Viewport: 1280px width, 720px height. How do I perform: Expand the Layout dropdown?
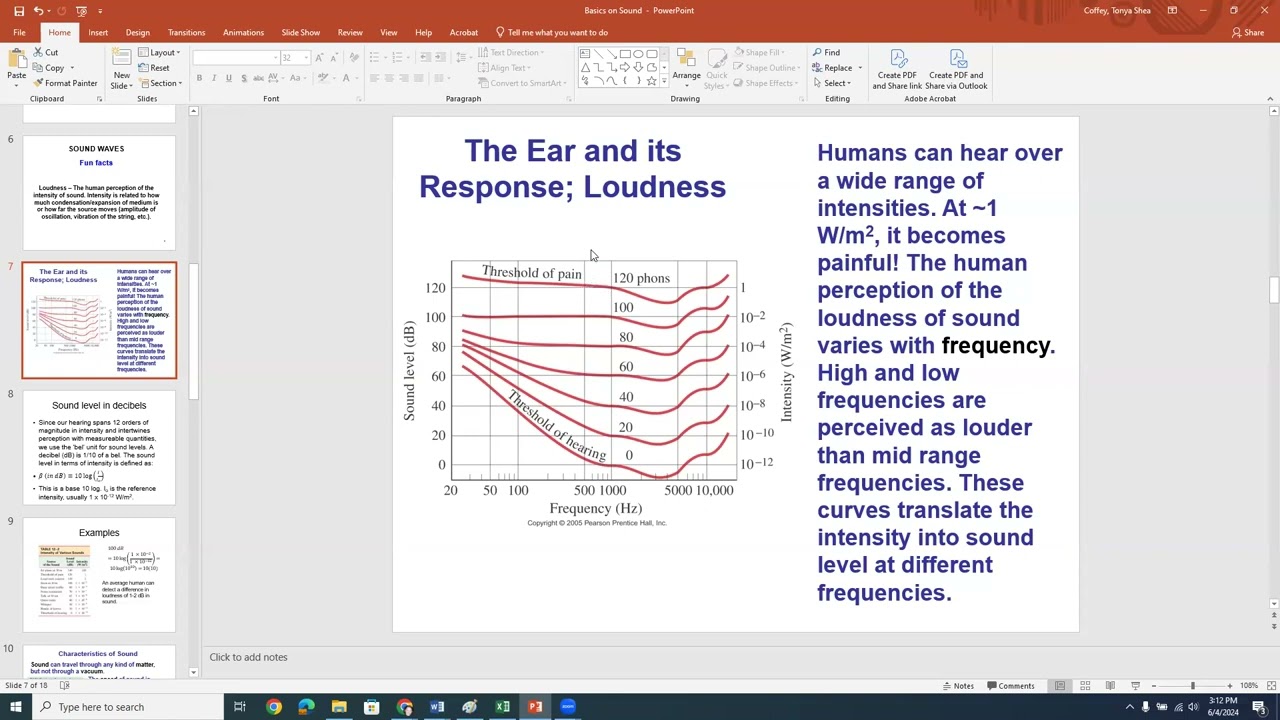[x=159, y=52]
